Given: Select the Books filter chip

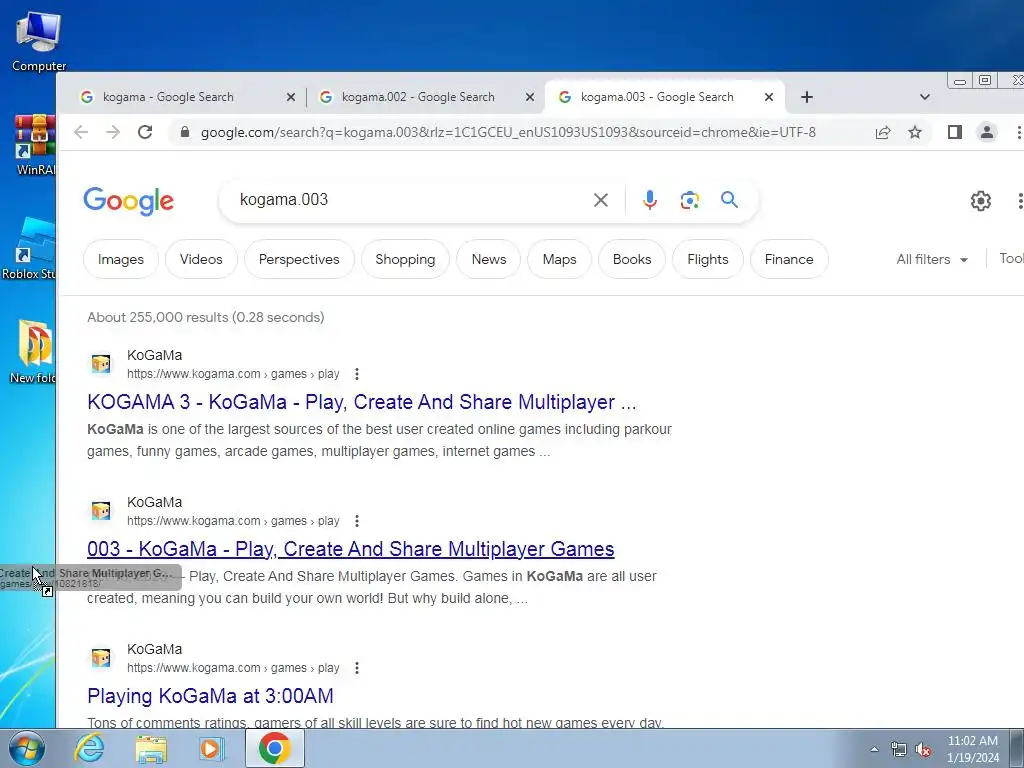Looking at the screenshot, I should (632, 259).
